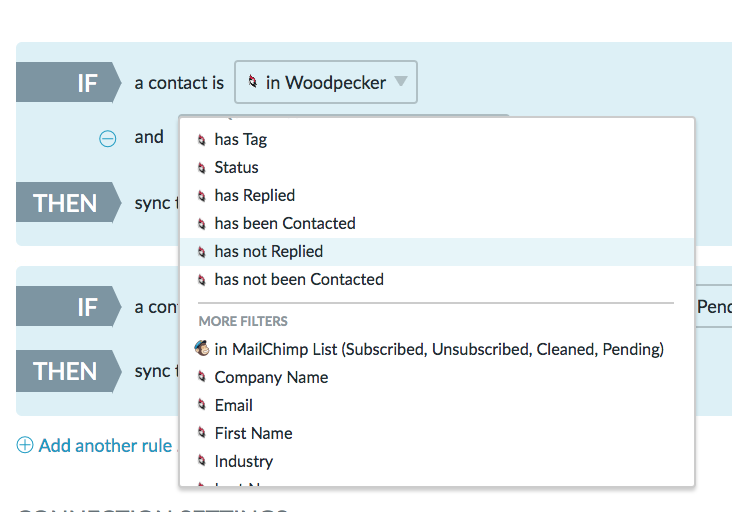Click the 'Add another rule' link

(105, 445)
